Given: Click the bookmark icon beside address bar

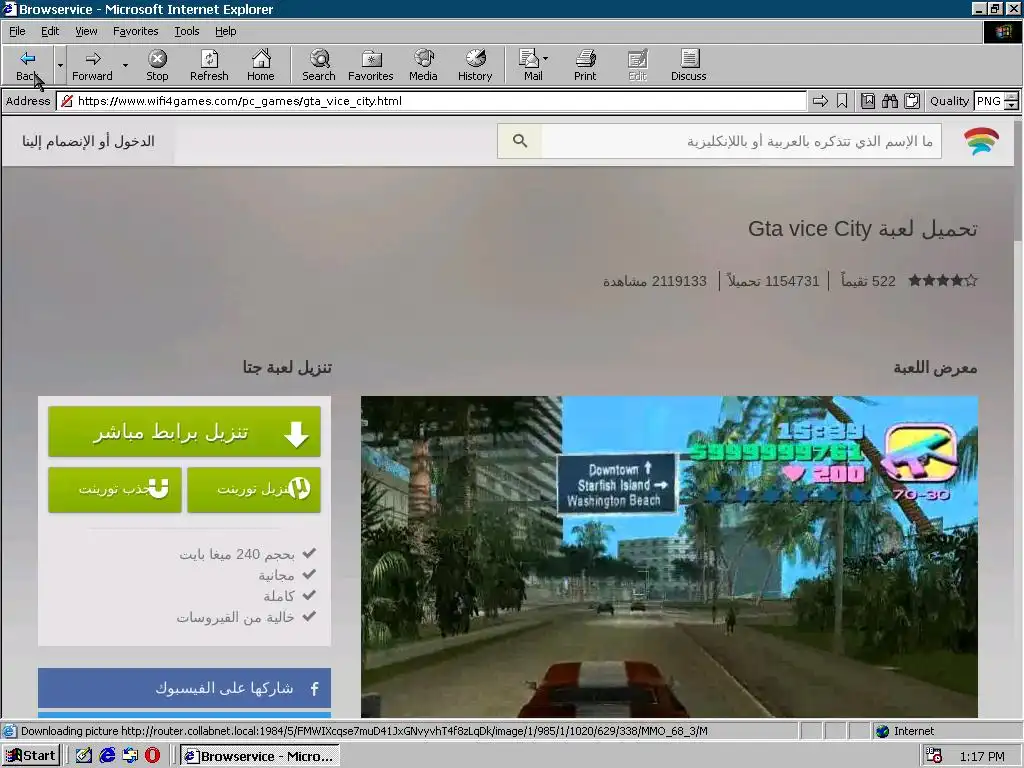Looking at the screenshot, I should (842, 101).
